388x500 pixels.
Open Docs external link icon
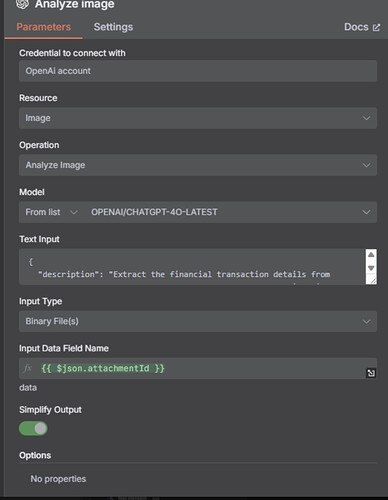tap(376, 27)
